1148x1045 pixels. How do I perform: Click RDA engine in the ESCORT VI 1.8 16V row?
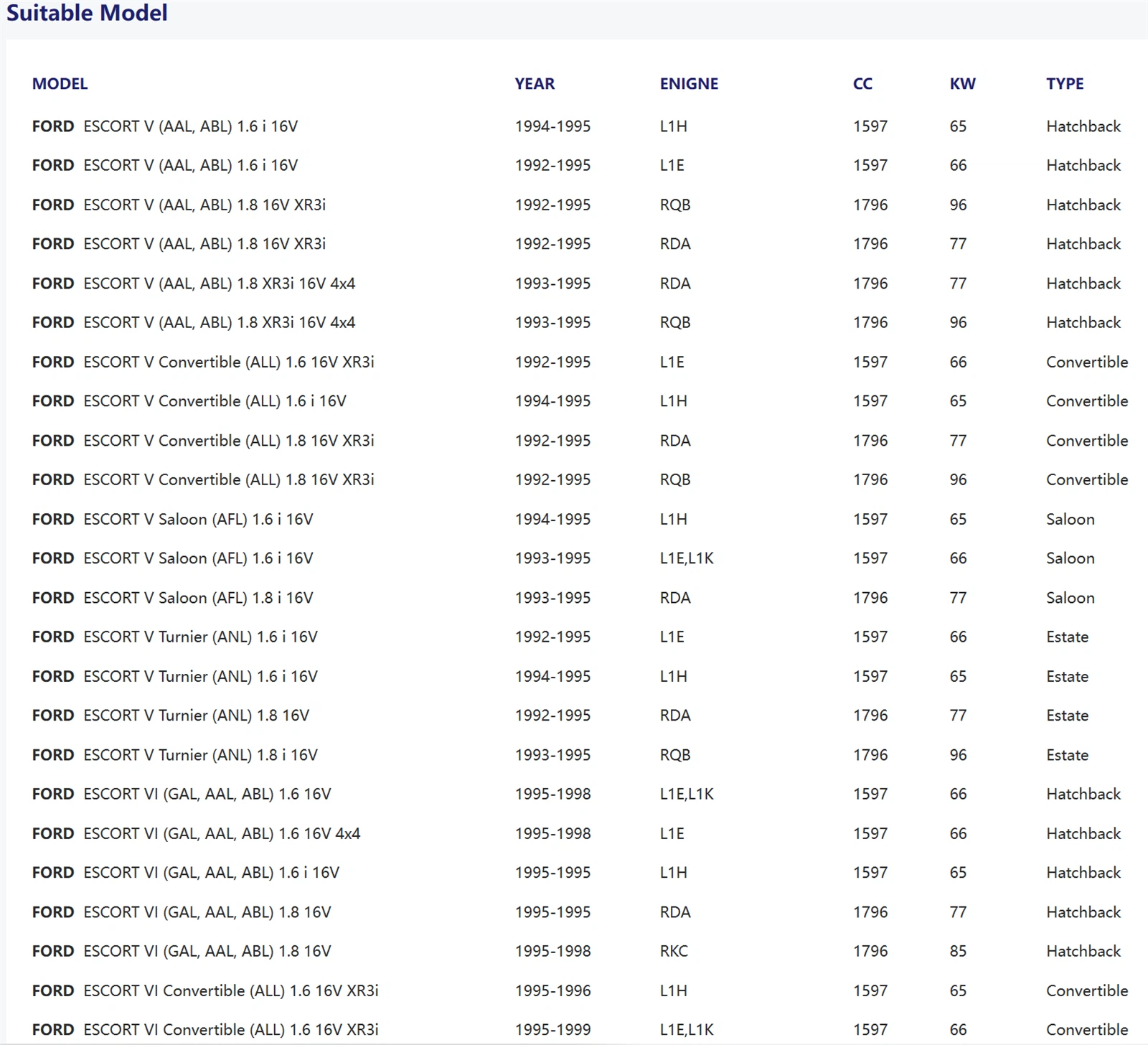pyautogui.click(x=675, y=912)
